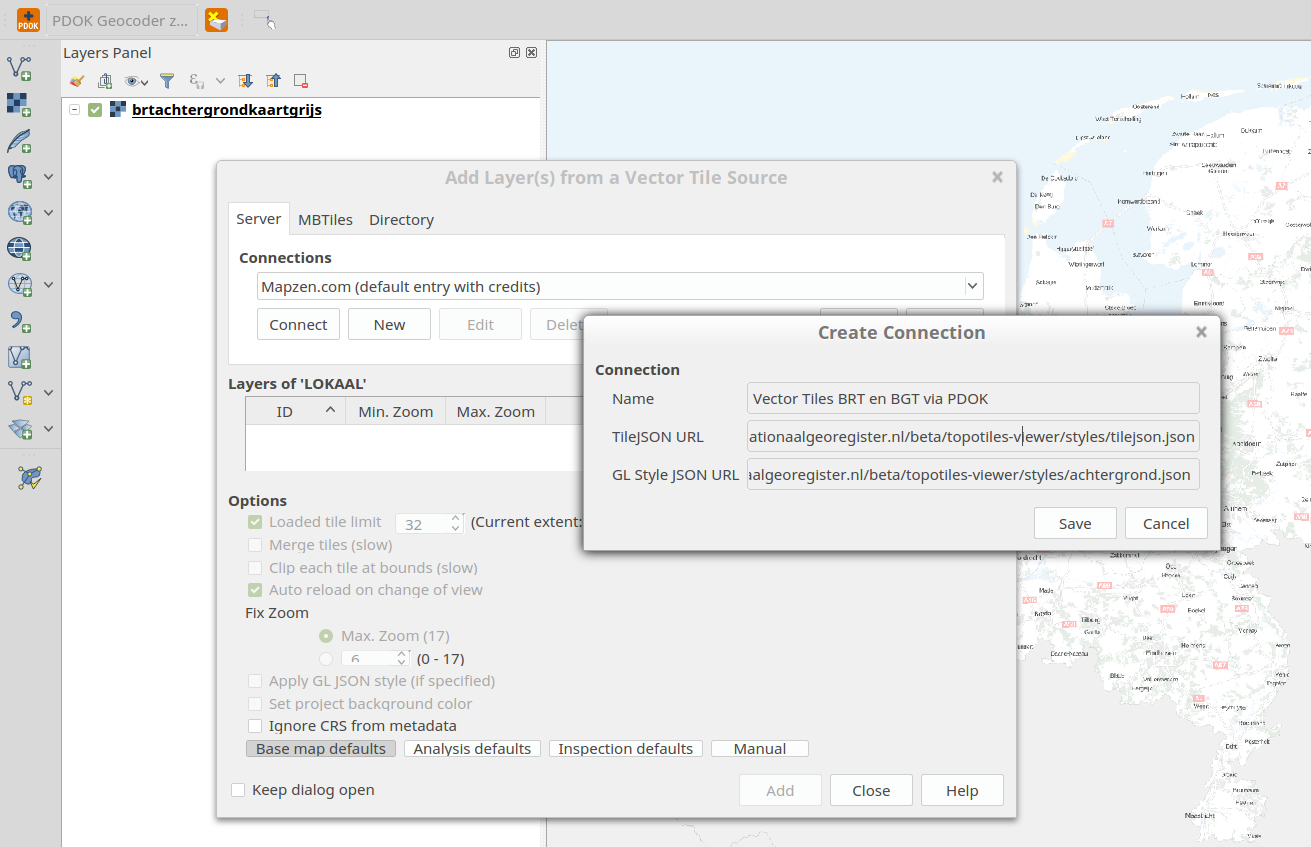Toggle Set project background color checkbox
The height and width of the screenshot is (847, 1311).
pyautogui.click(x=255, y=704)
